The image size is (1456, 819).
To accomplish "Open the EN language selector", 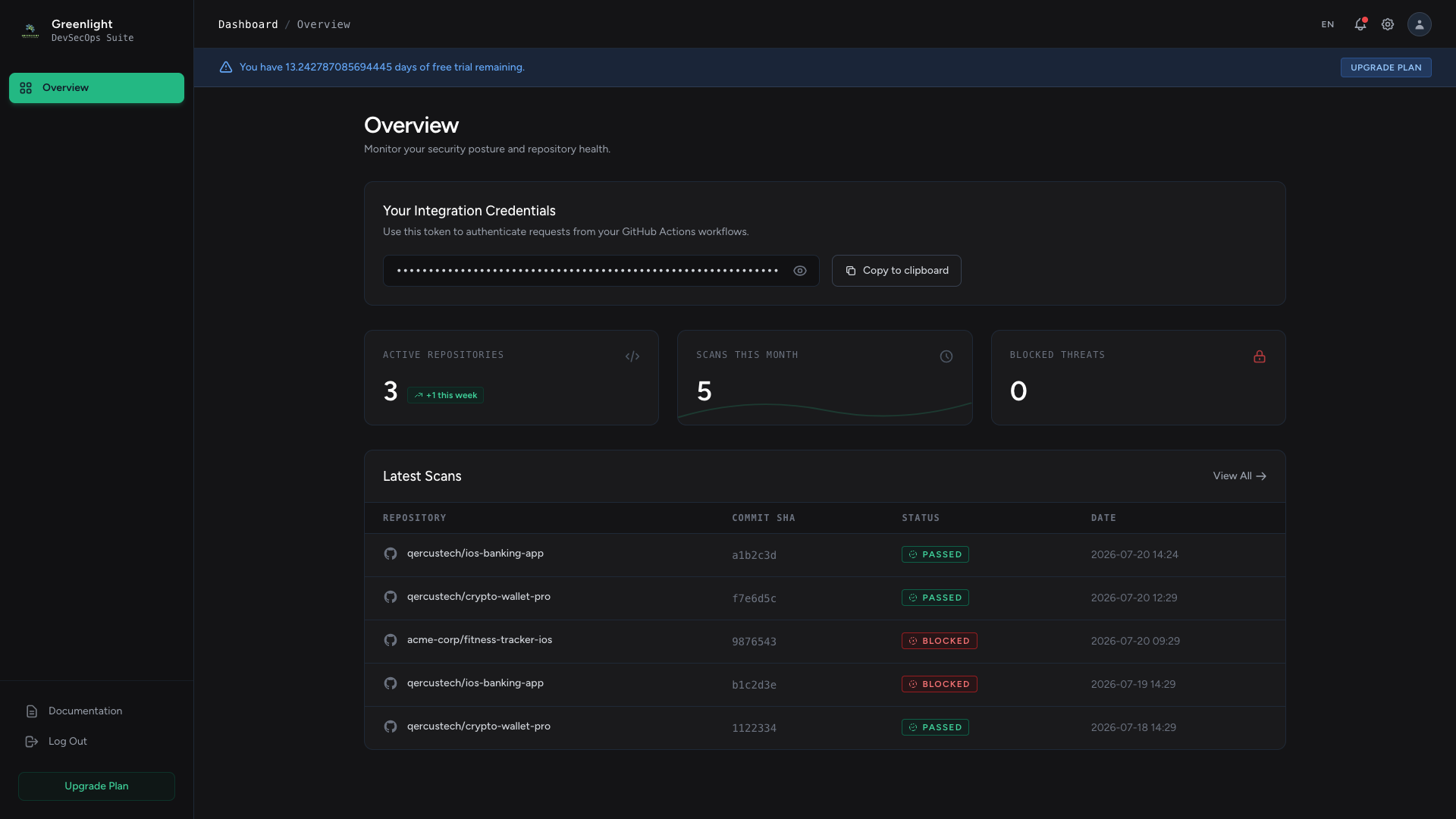I will click(x=1327, y=24).
